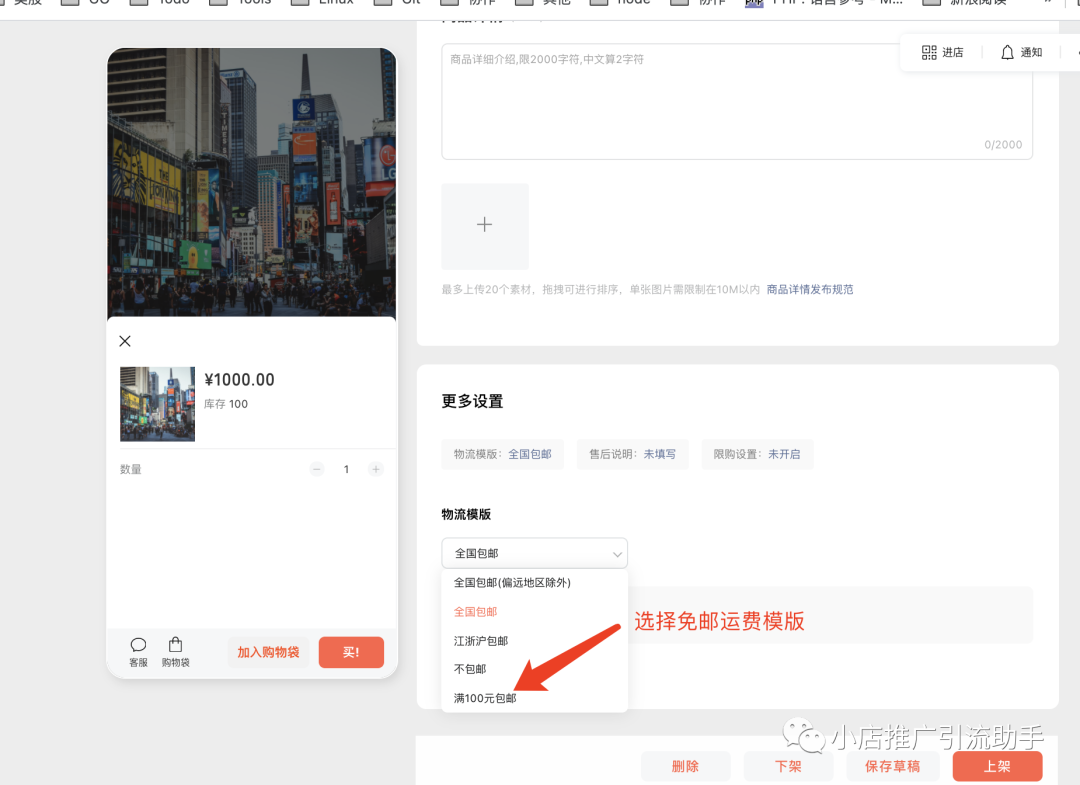Click the product thumbnail beside ¥1000.00
Image resolution: width=1080 pixels, height=785 pixels.
point(158,404)
